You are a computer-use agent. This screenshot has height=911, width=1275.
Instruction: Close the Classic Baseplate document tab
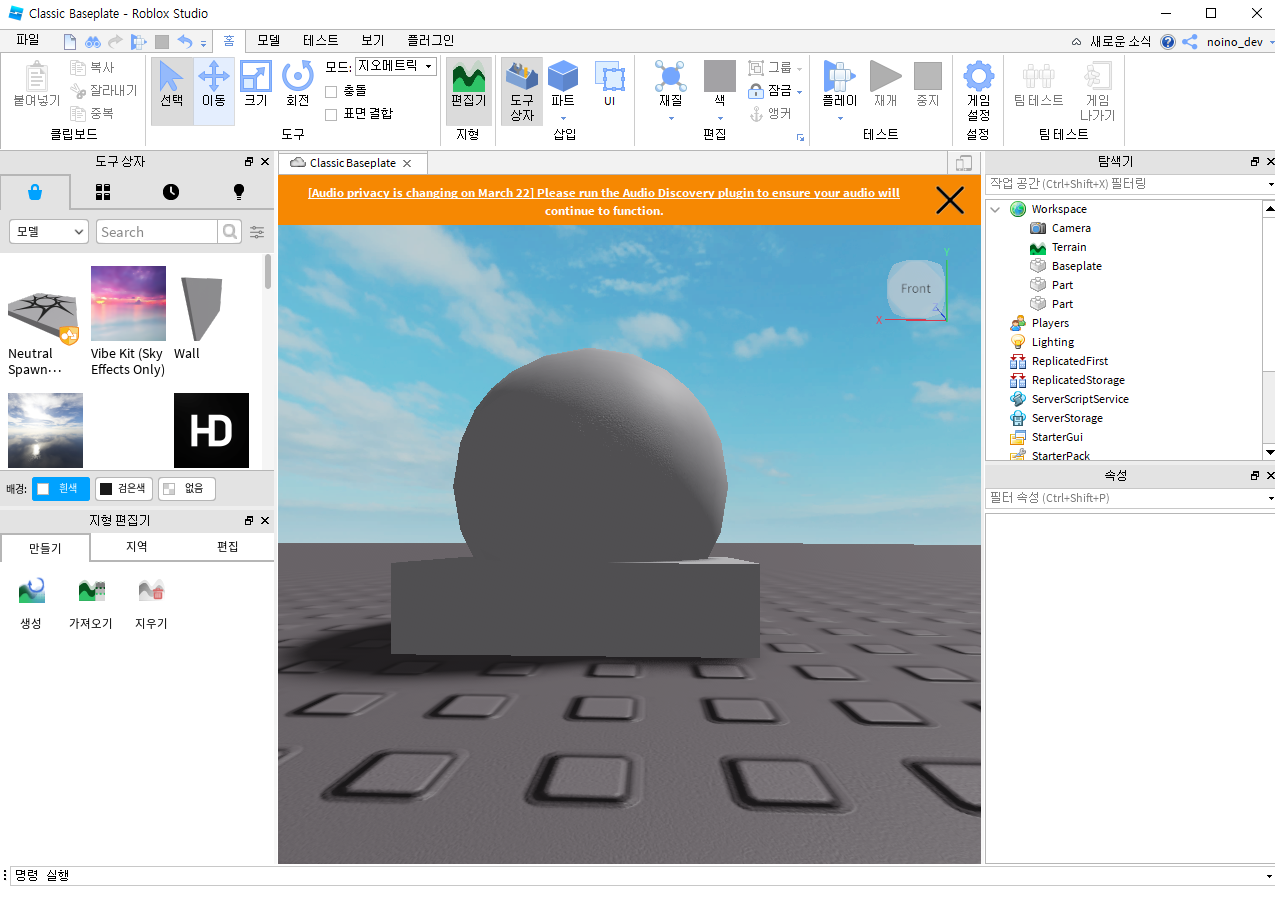[407, 163]
